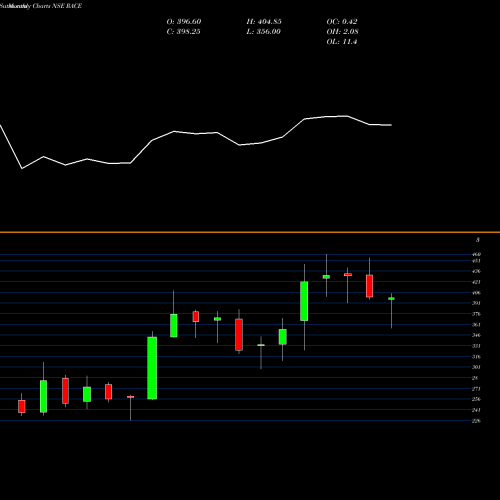Viewport: 500px width, 500px height.
Task: Select the last candlestick at the right end
Action: point(391,299)
